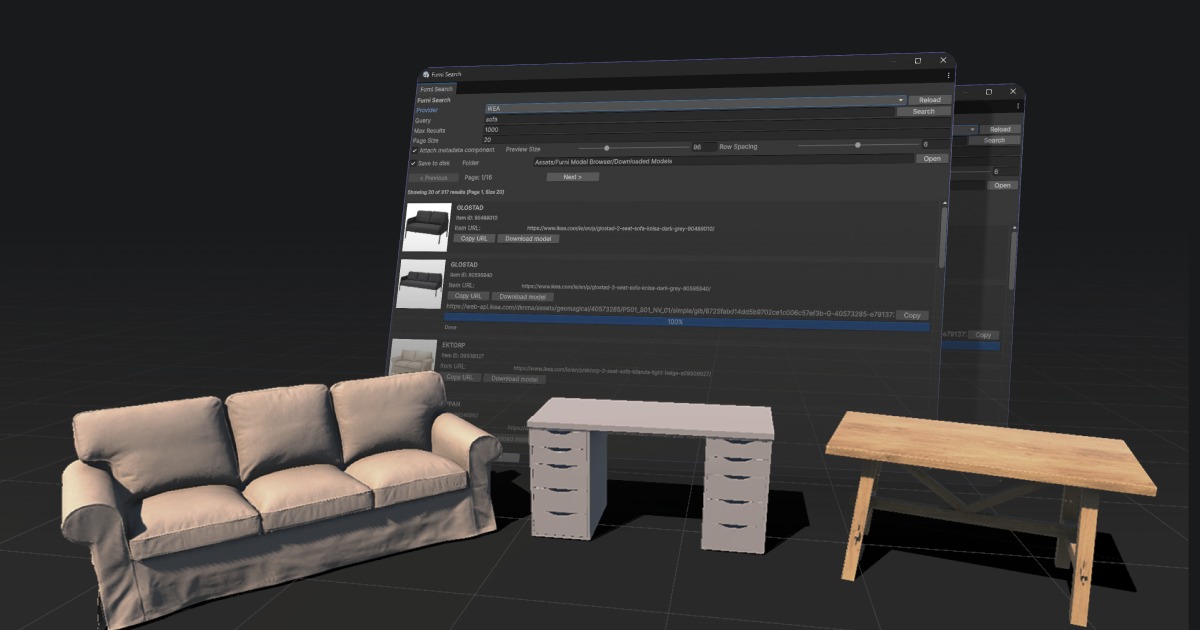This screenshot has width=1200, height=630.
Task: Click the 'Showing 20 of 317 results' text
Action: coord(456,191)
